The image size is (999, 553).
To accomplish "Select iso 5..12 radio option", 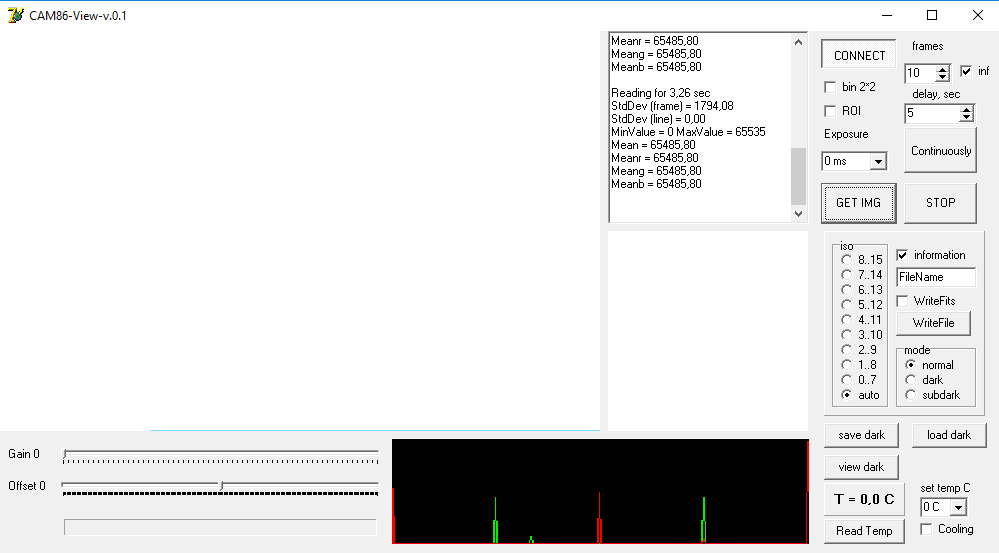I will [x=846, y=305].
